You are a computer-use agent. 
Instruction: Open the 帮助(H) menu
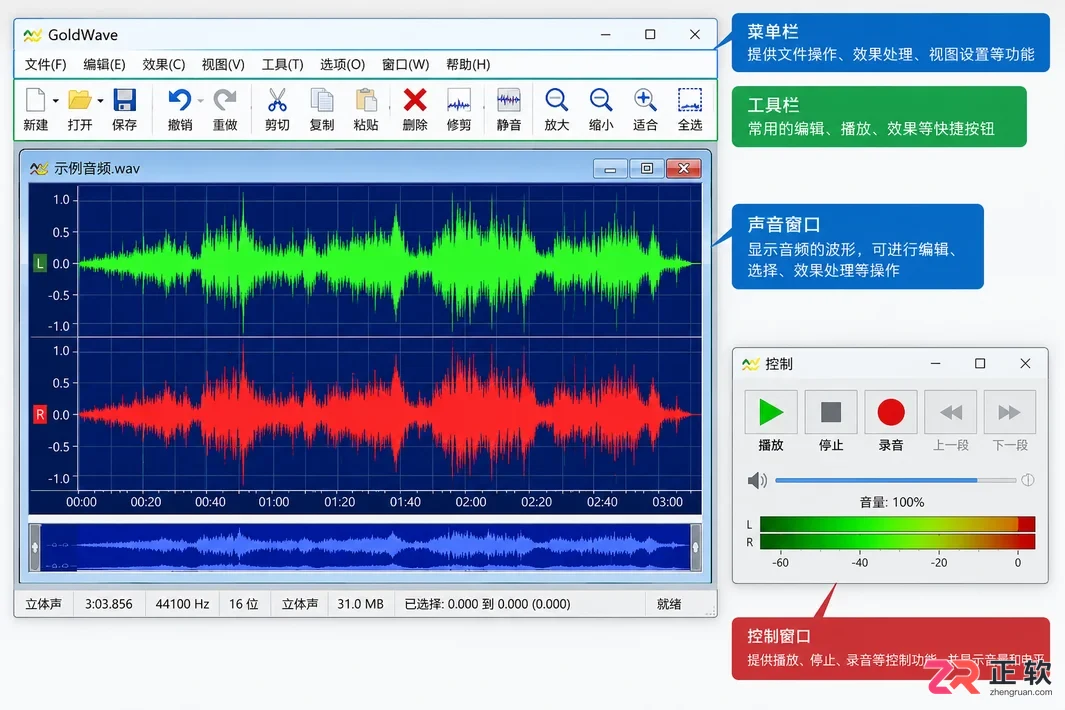468,65
